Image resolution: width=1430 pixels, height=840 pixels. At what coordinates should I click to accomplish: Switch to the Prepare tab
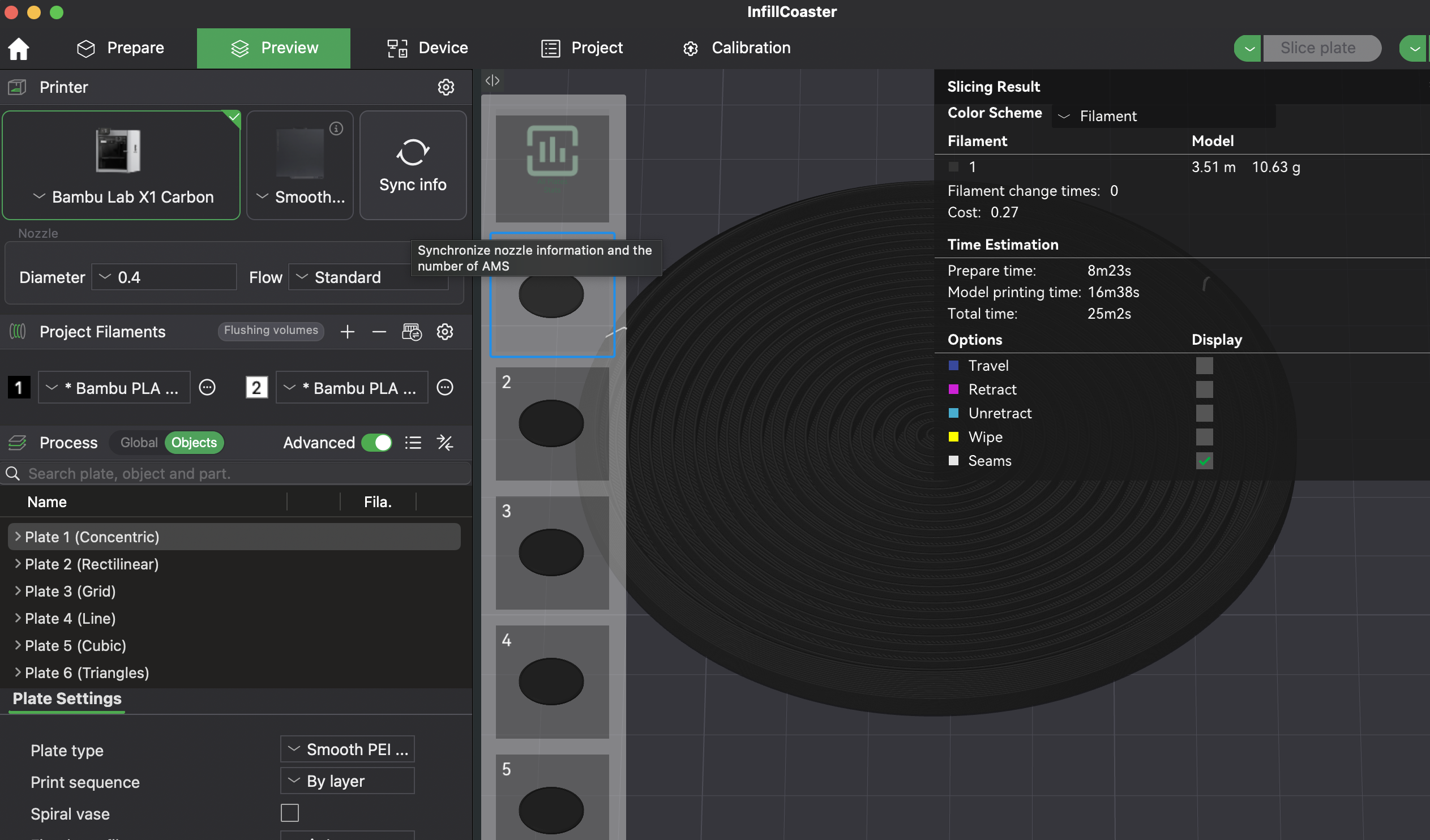pyautogui.click(x=121, y=48)
